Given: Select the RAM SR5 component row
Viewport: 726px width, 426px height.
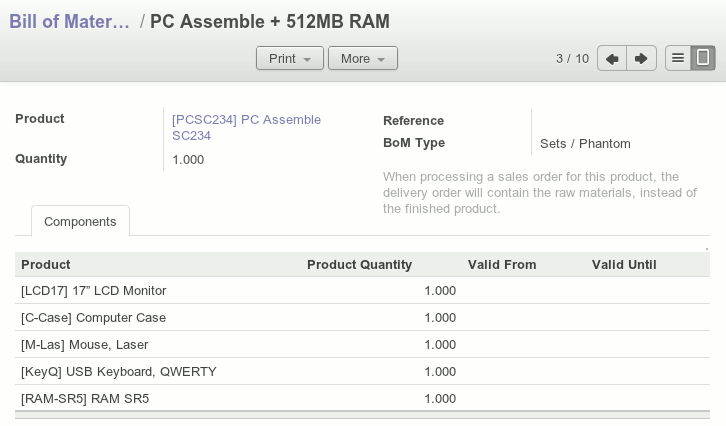Looking at the screenshot, I should pyautogui.click(x=85, y=399).
